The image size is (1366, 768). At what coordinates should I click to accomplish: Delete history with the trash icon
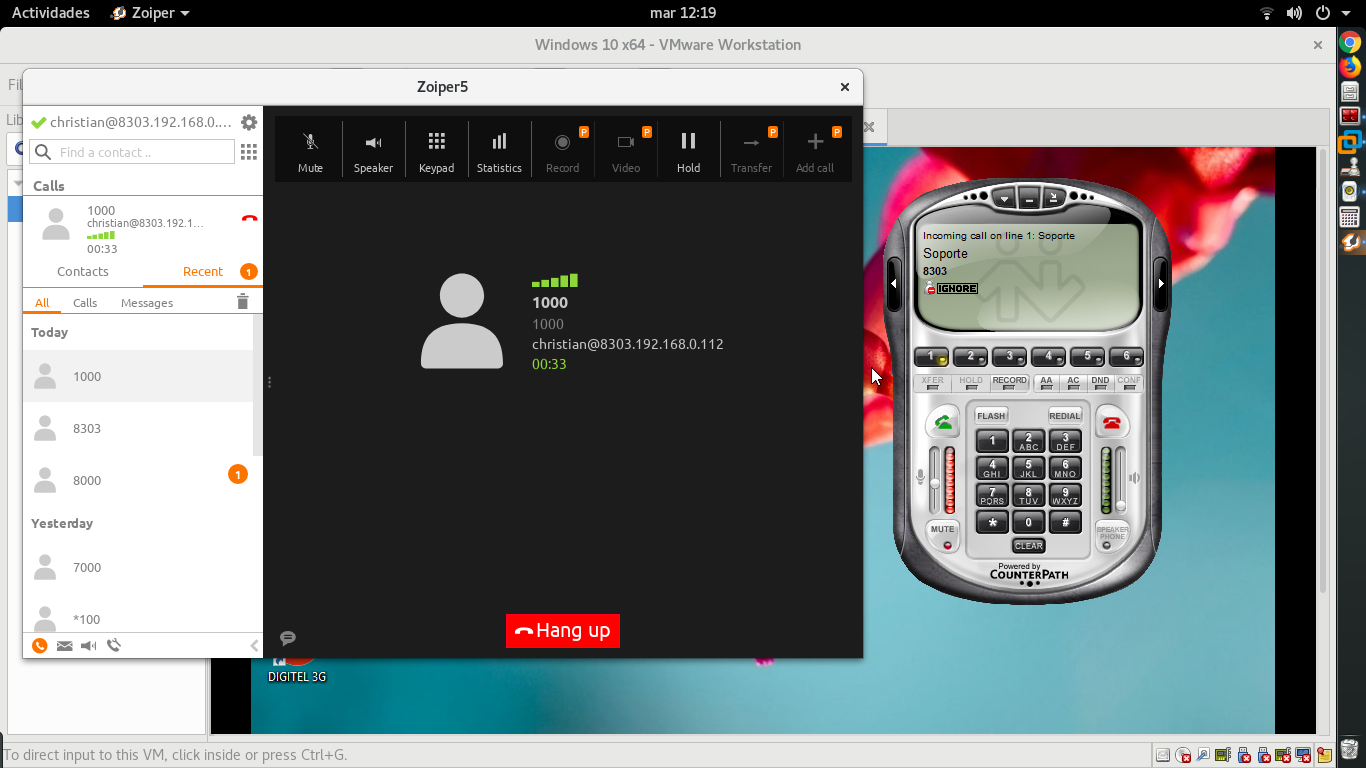point(242,302)
